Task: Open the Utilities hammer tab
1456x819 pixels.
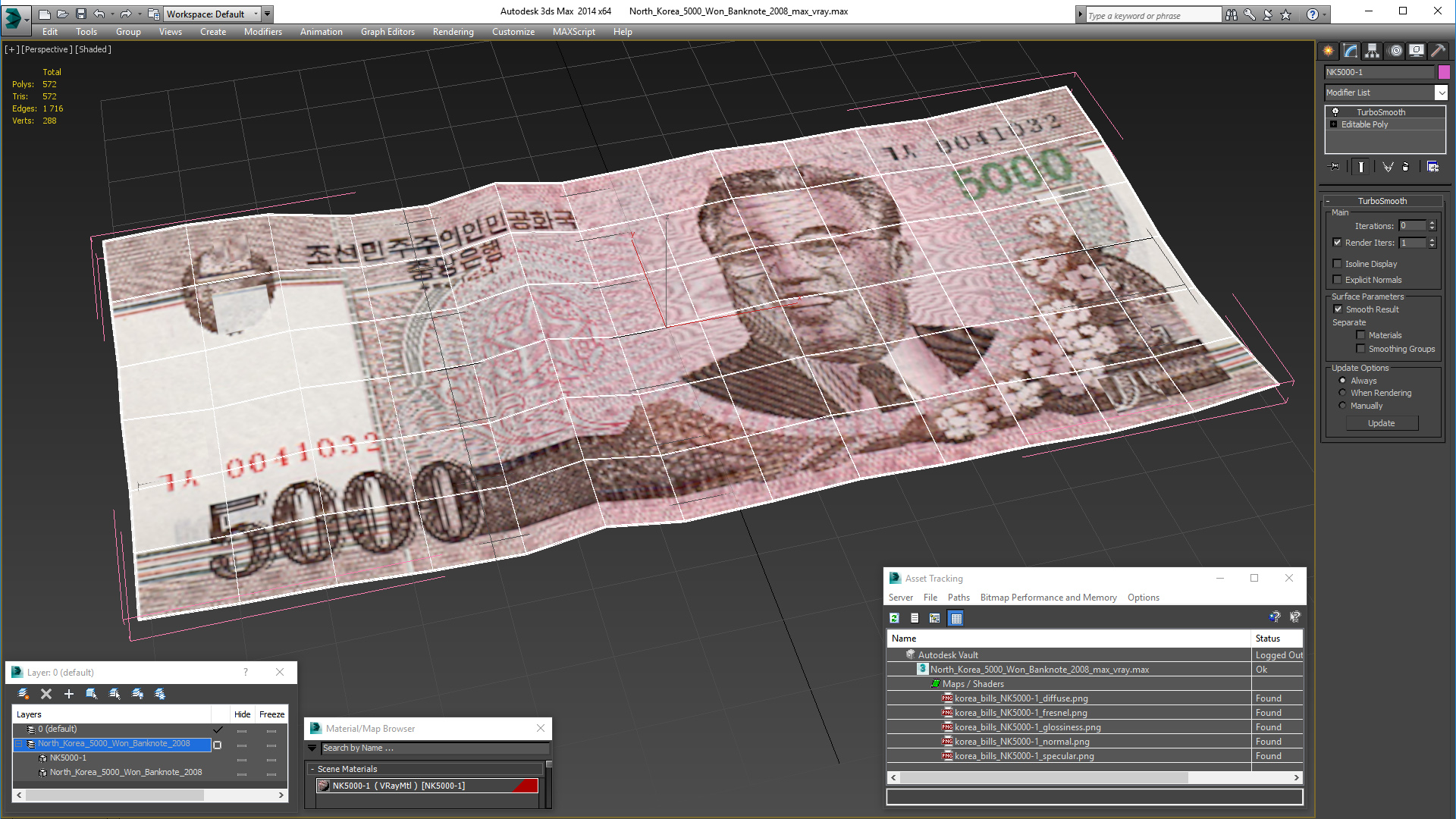Action: click(1438, 51)
